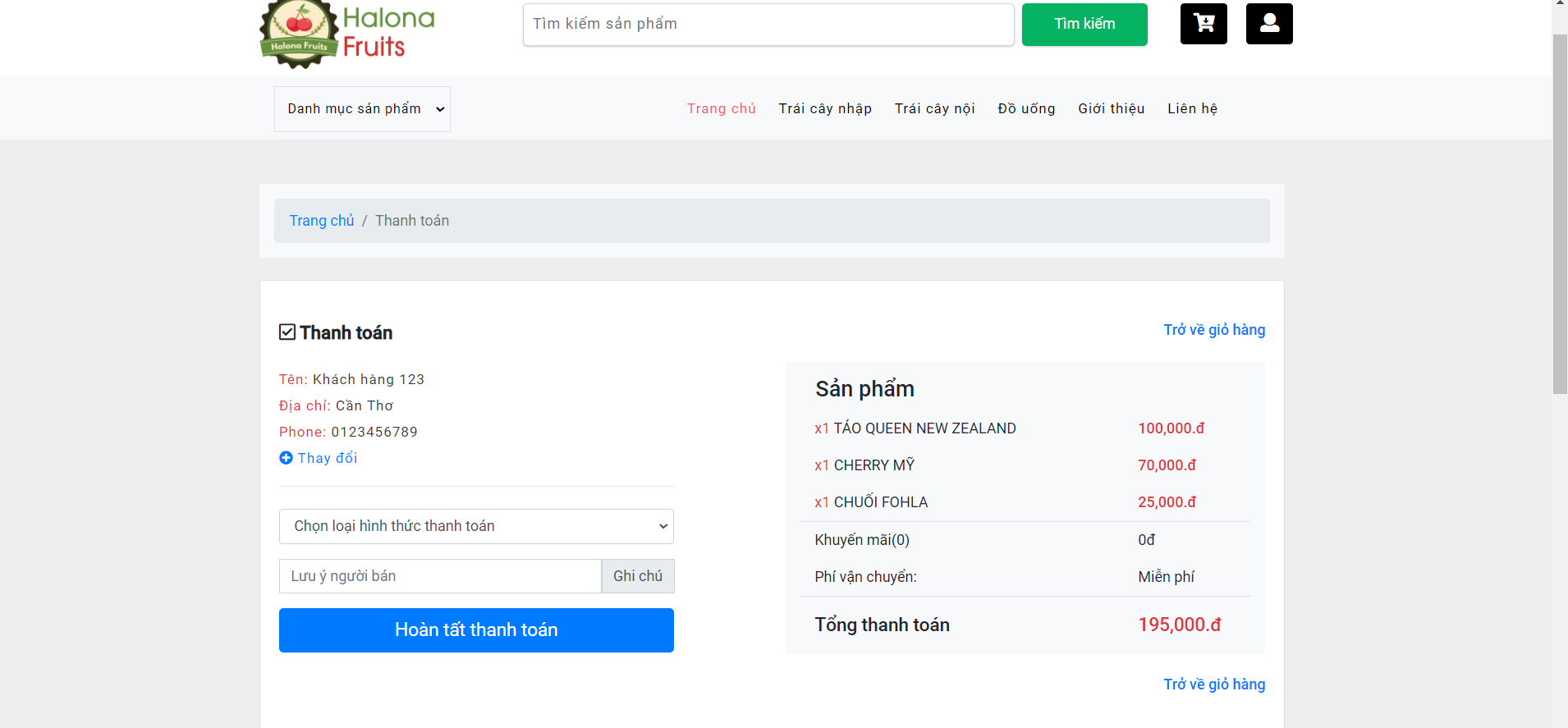Click the Sản phẩm heading
The image size is (1568, 728).
click(x=864, y=389)
